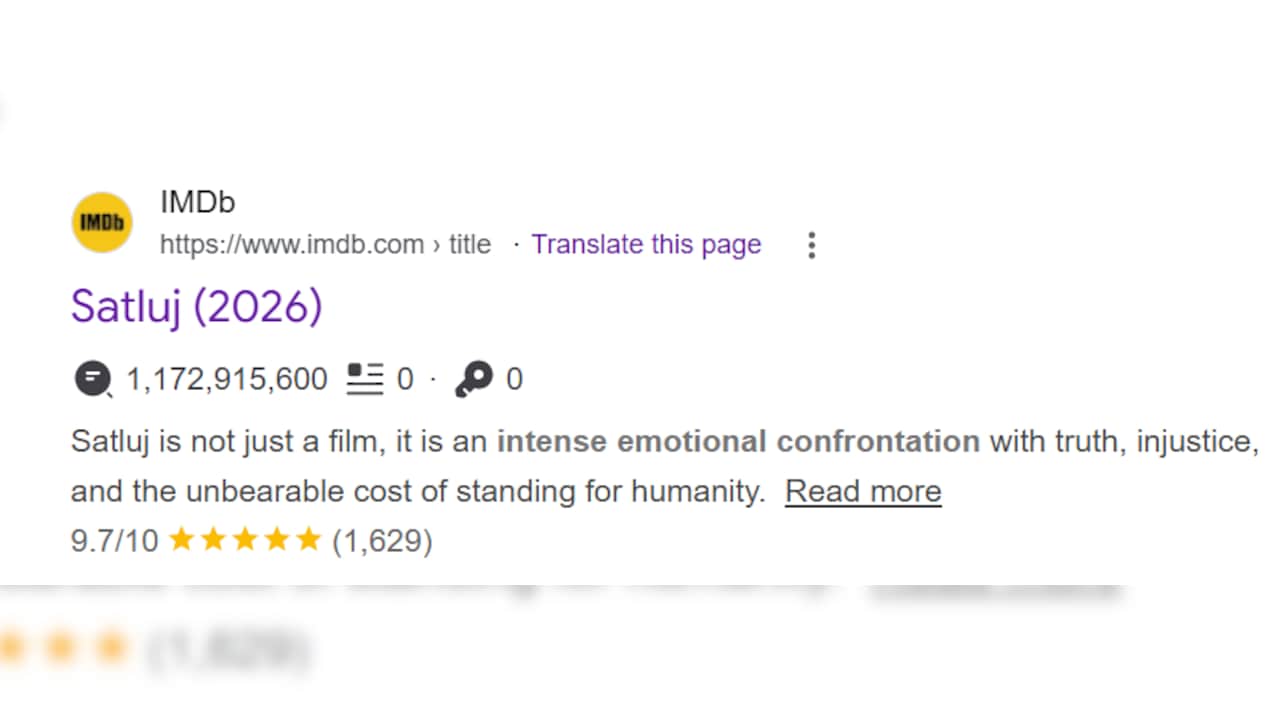Click bold intense emotional confrontation text
This screenshot has height=720, width=1280.
click(x=738, y=441)
